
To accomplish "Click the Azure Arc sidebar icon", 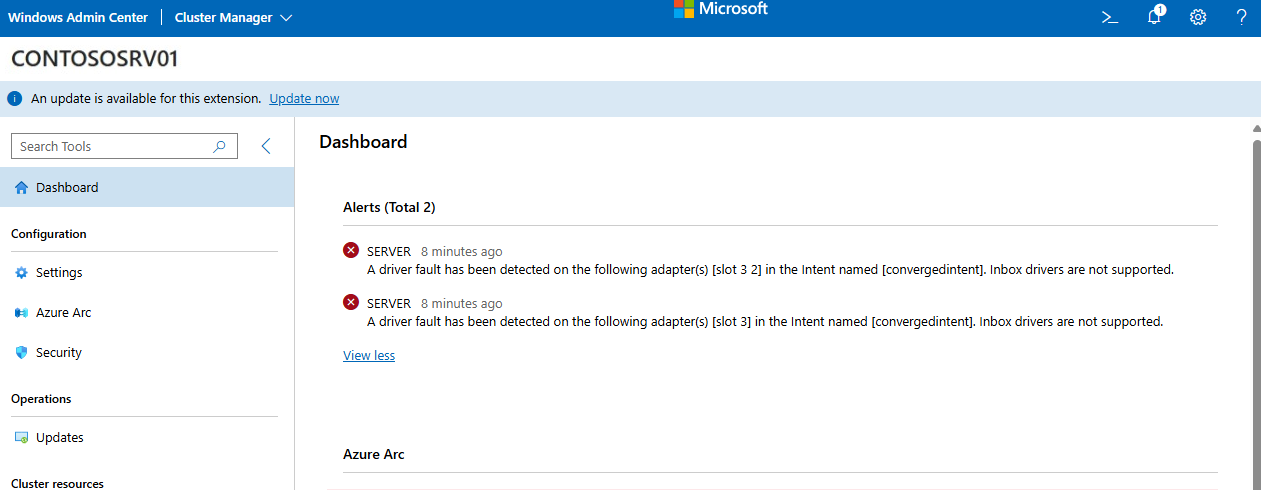I will point(22,313).
